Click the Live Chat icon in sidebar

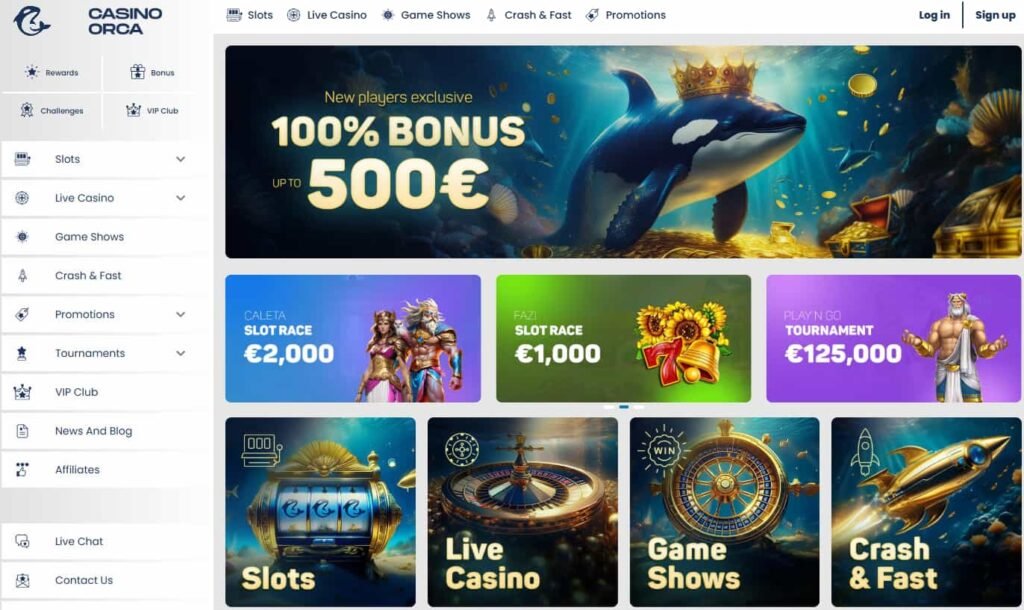coord(22,541)
